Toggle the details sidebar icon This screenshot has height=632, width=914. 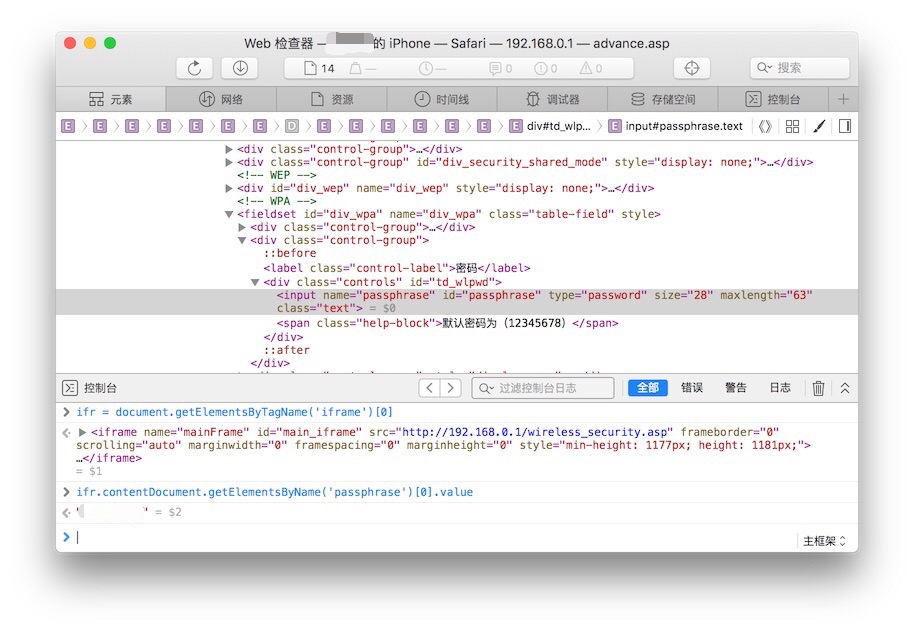(846, 125)
